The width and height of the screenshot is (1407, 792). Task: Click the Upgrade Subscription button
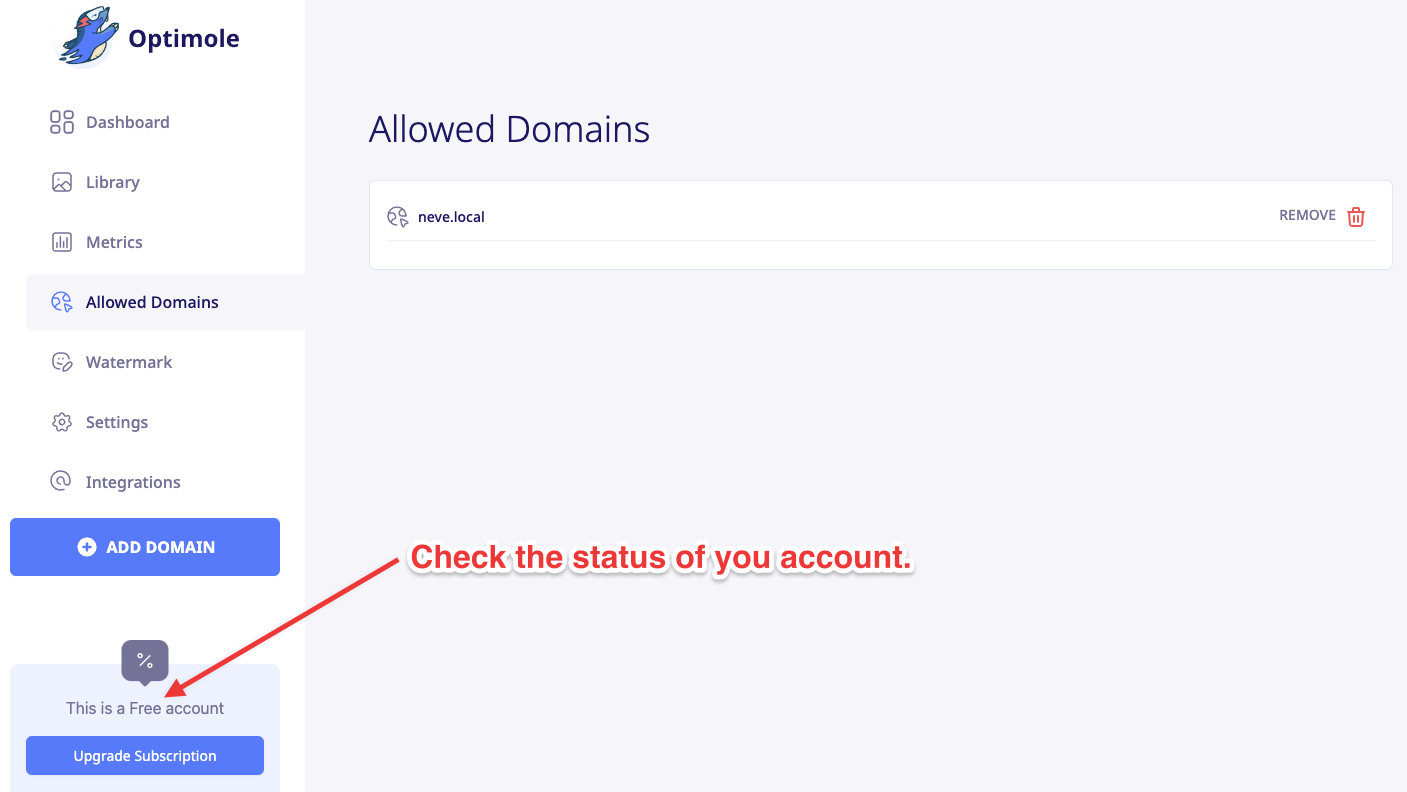coord(145,756)
